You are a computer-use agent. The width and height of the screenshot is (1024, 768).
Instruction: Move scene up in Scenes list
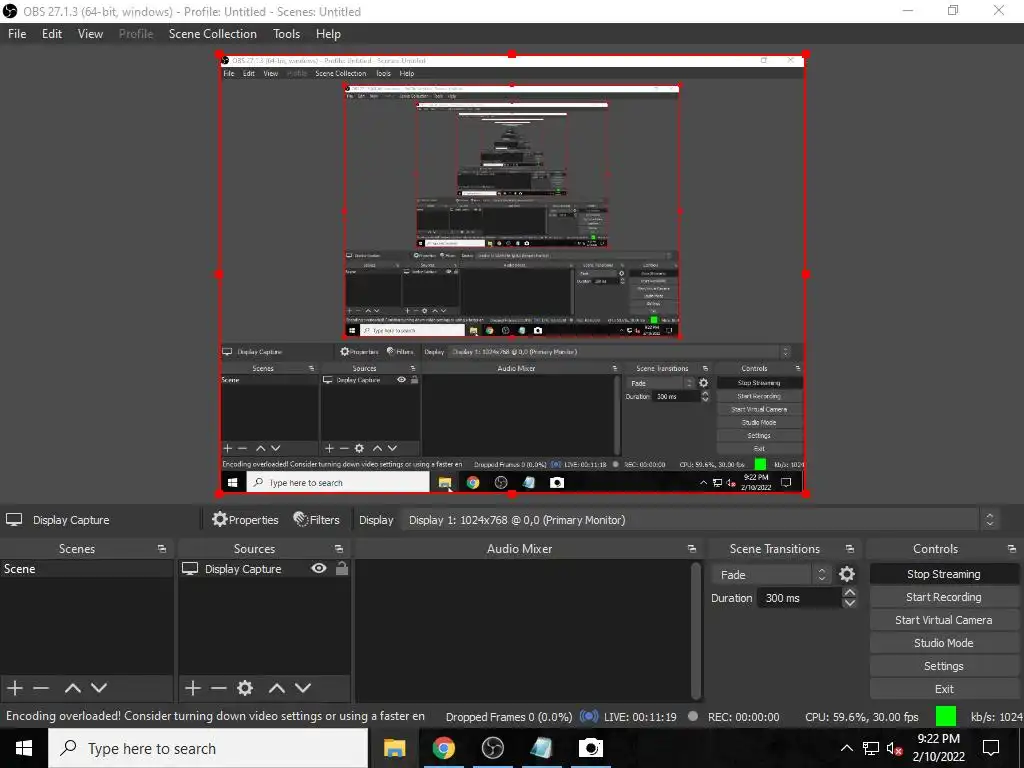tap(72, 688)
